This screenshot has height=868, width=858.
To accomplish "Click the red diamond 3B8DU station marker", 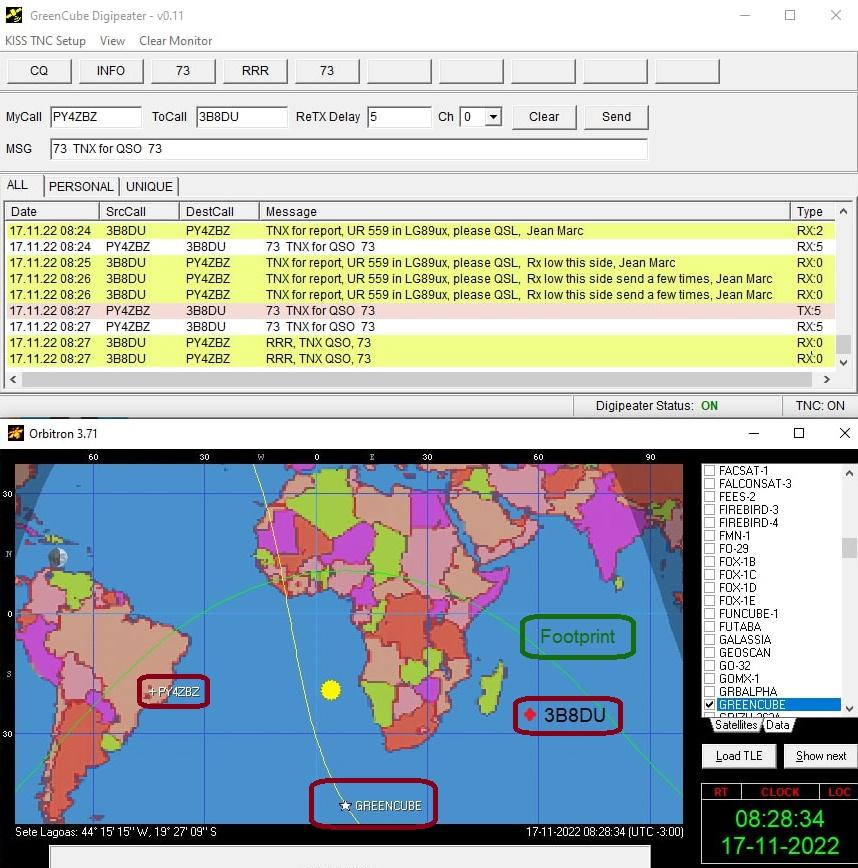I will tap(530, 715).
